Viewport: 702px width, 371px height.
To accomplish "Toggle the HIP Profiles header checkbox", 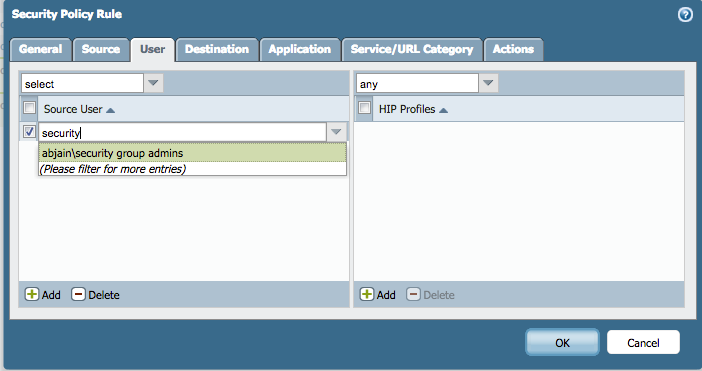I will click(x=364, y=108).
